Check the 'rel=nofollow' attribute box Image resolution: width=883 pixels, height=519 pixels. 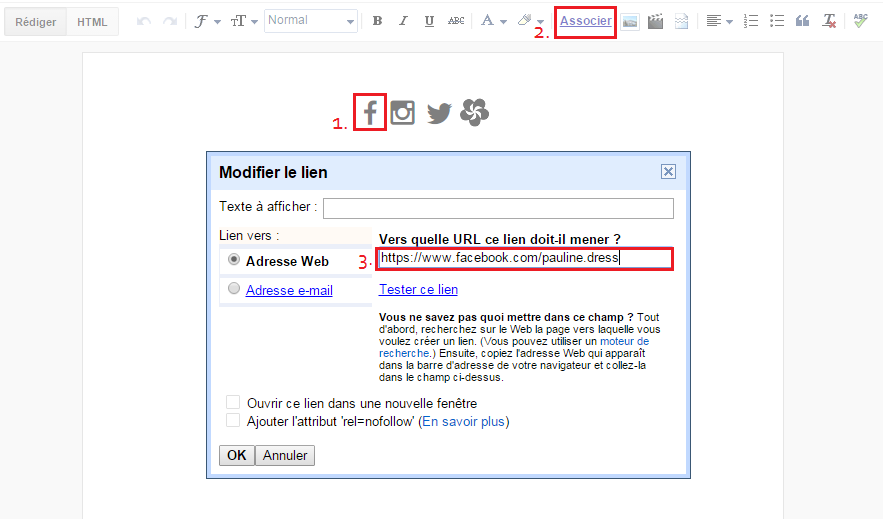(x=233, y=421)
